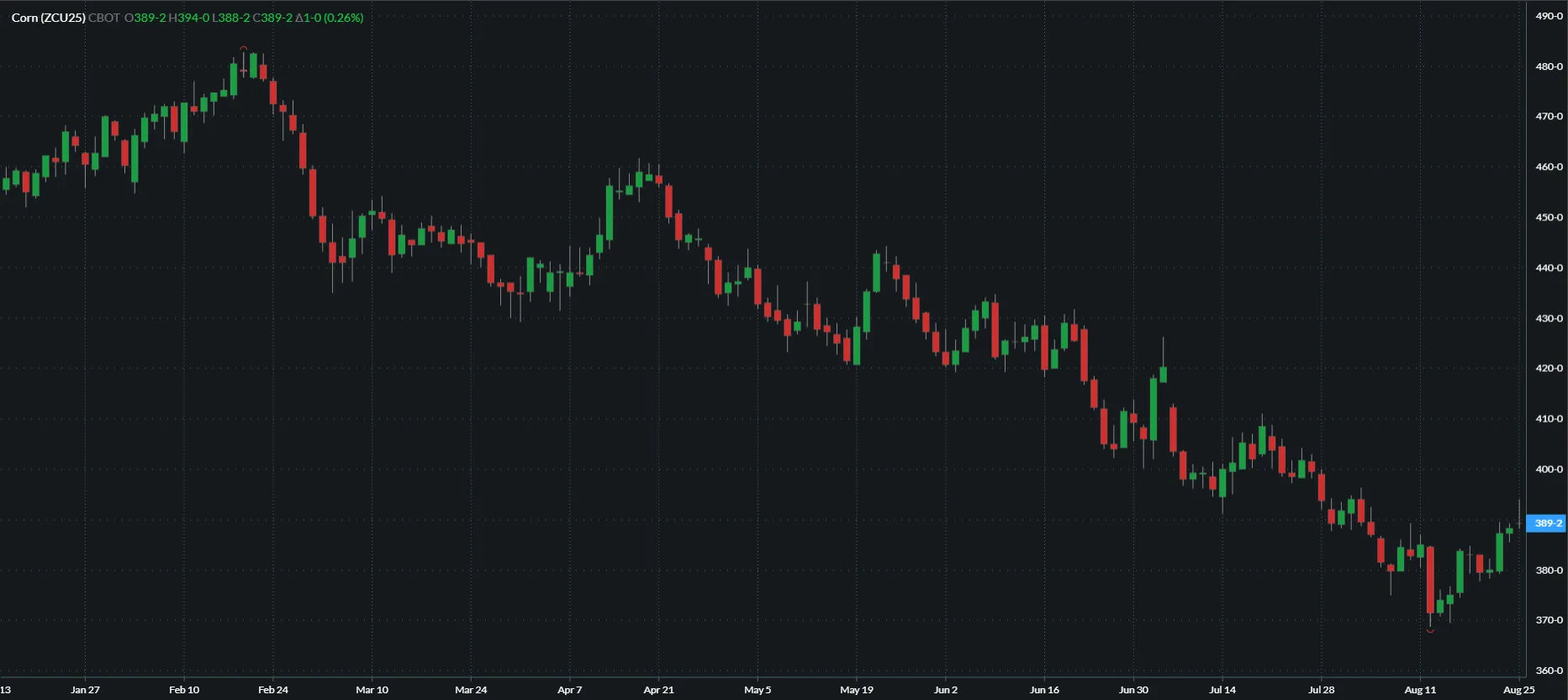The image size is (1568, 700).
Task: Click the 360-0 price axis label
Action: tap(1549, 671)
